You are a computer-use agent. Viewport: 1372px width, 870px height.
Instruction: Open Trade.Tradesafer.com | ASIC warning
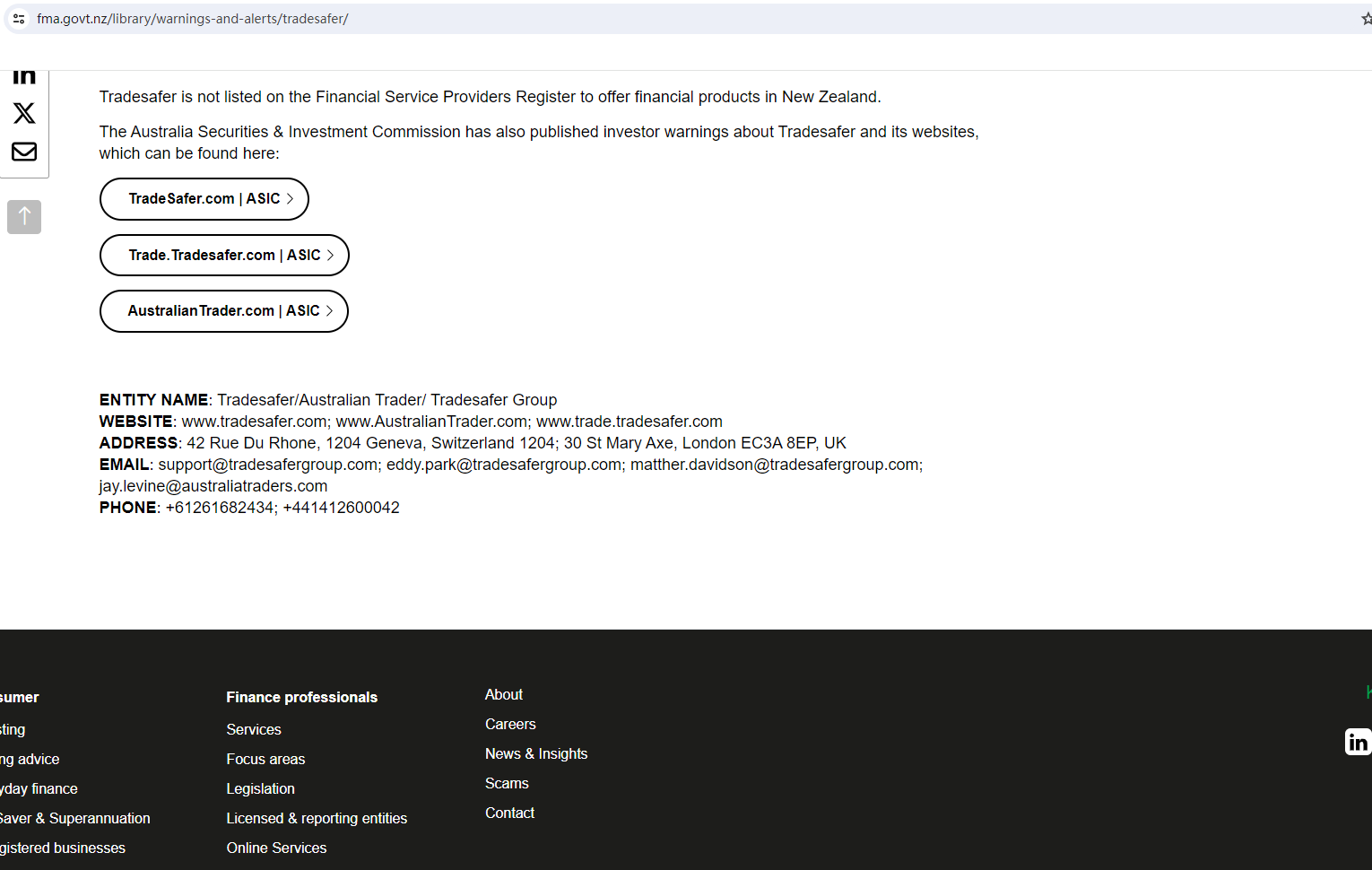224,256
